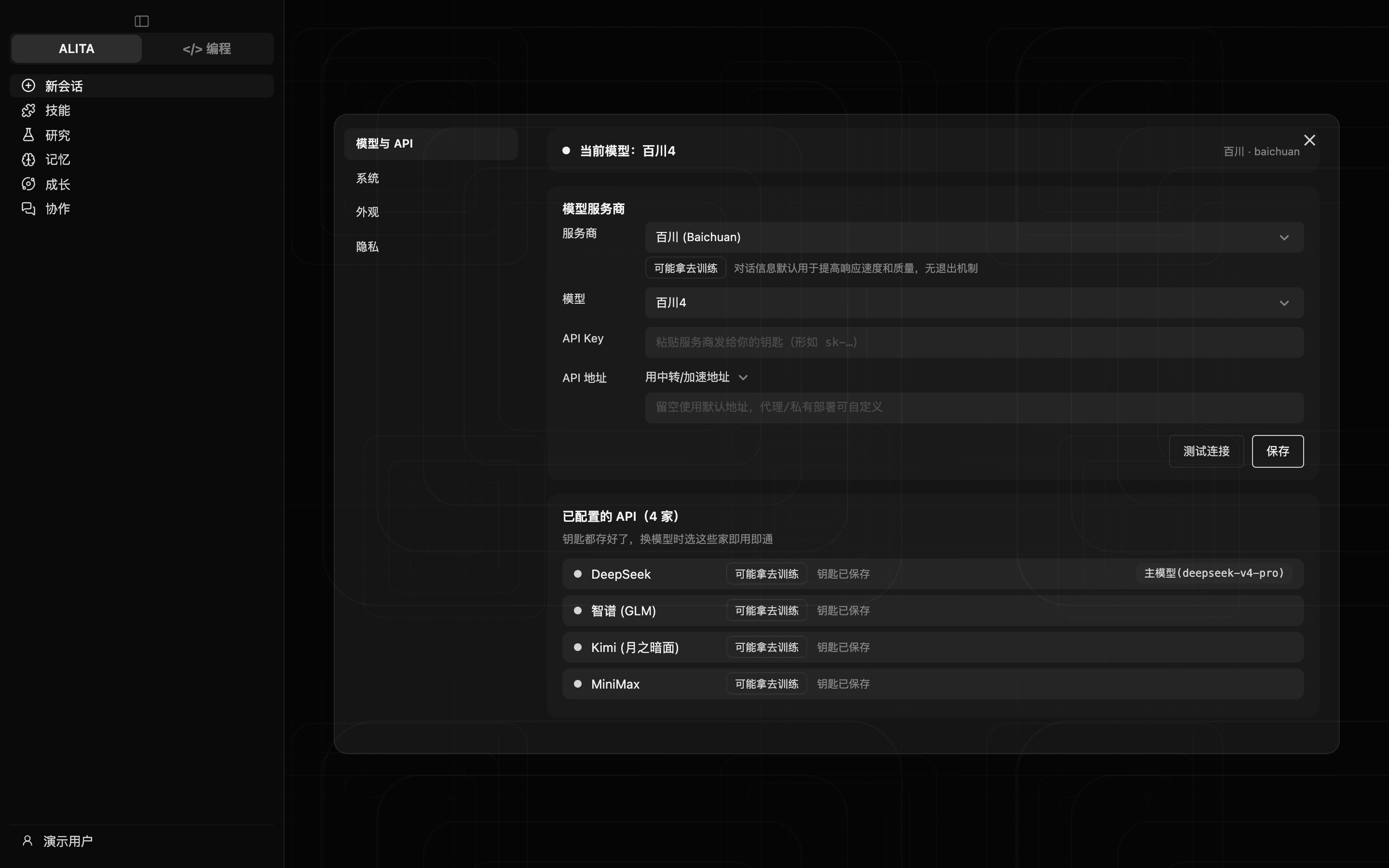Viewport: 1389px width, 868px height.
Task: Open the 服务商 dropdown showing 百川 (Baichuan)
Action: 974,237
